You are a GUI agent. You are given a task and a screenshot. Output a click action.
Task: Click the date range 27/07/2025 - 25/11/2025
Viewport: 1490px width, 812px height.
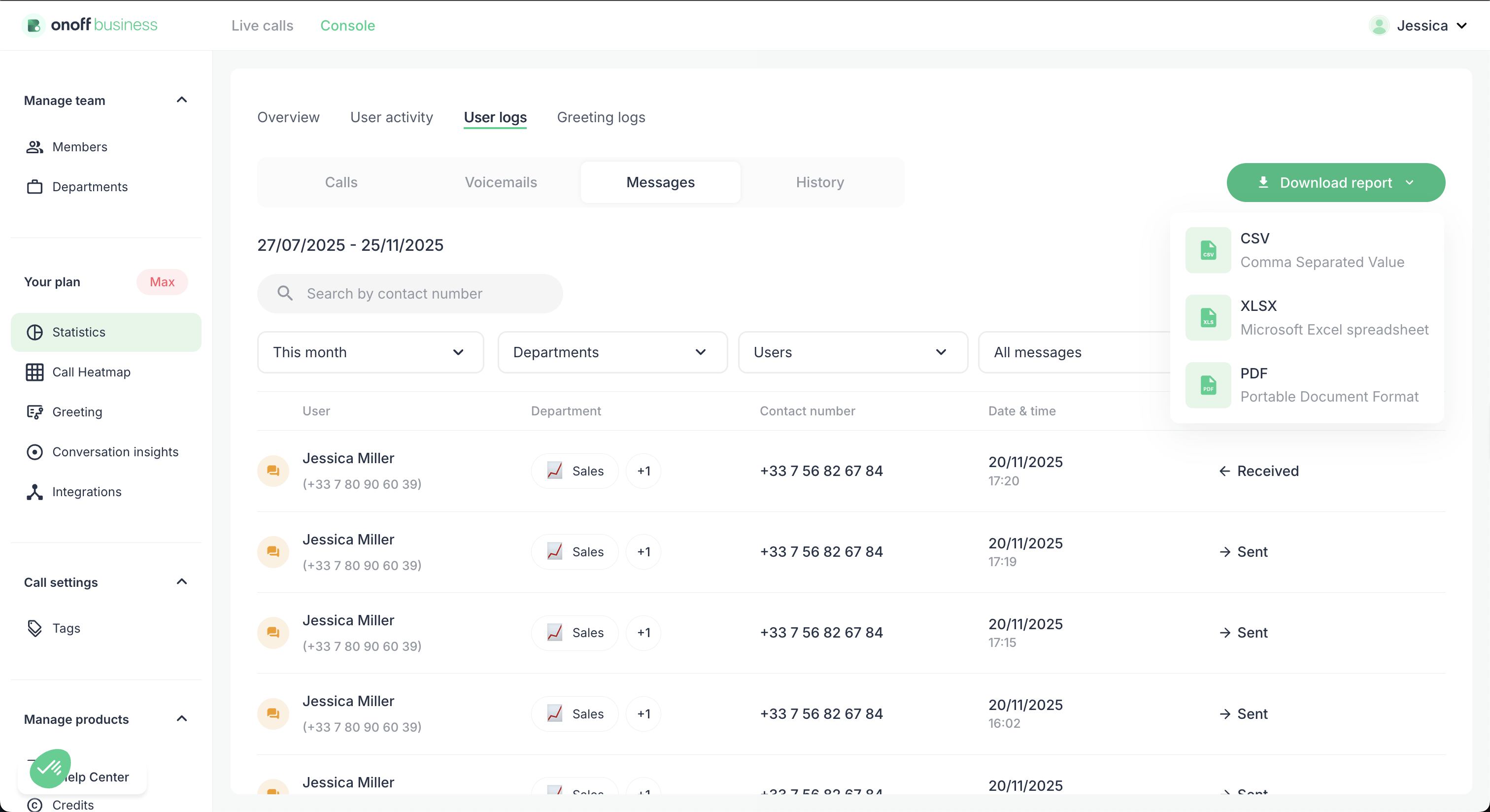tap(350, 245)
